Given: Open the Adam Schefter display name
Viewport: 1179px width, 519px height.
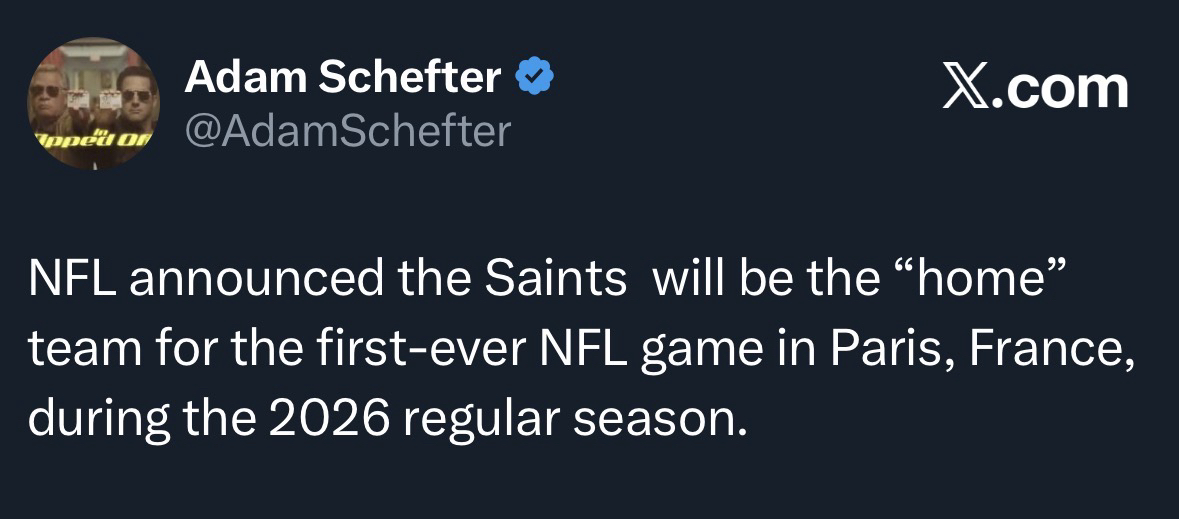Looking at the screenshot, I should pos(343,77).
